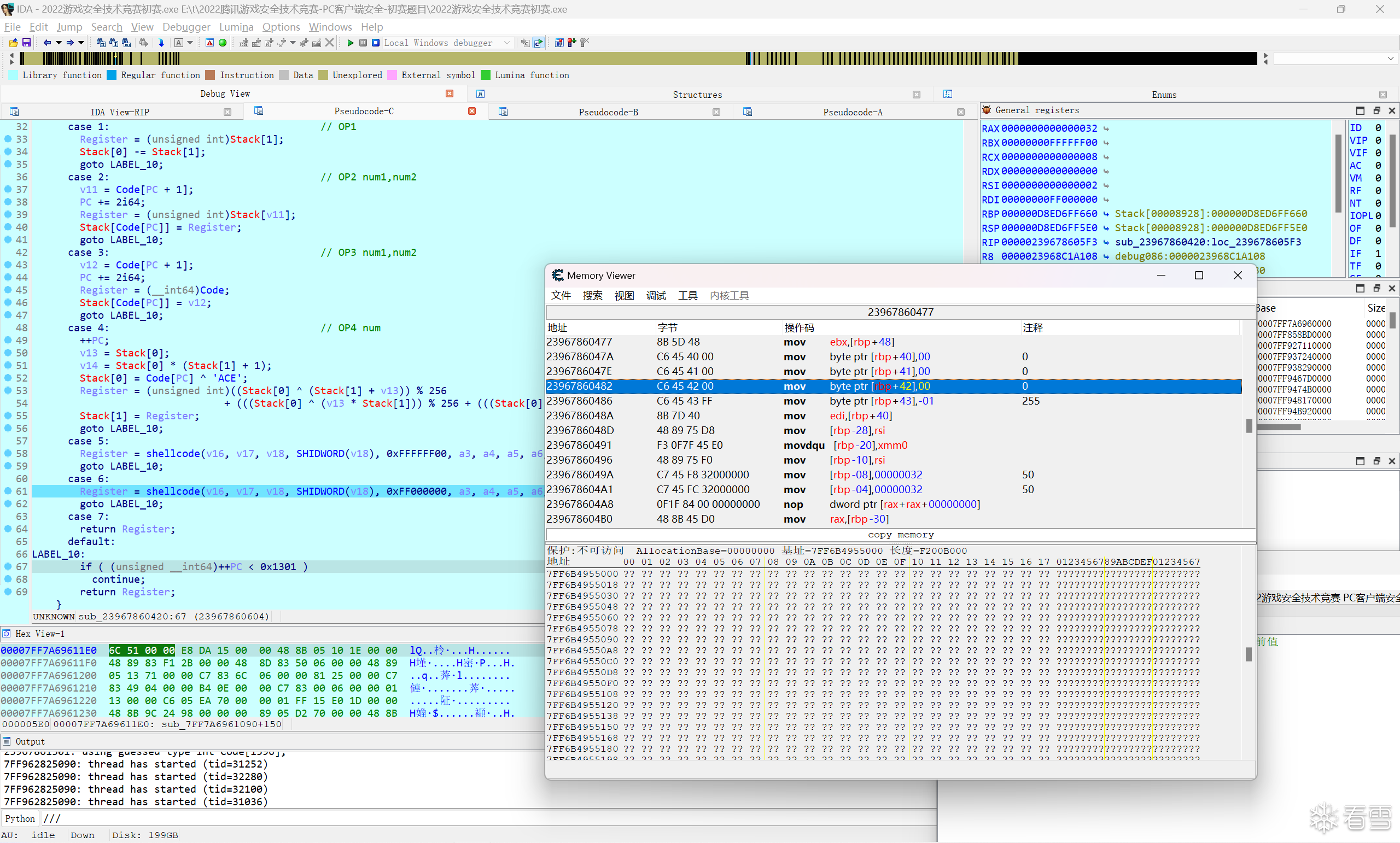Open the 搜索 menu in Memory Viewer
The width and height of the screenshot is (1400, 843).
pyautogui.click(x=592, y=295)
